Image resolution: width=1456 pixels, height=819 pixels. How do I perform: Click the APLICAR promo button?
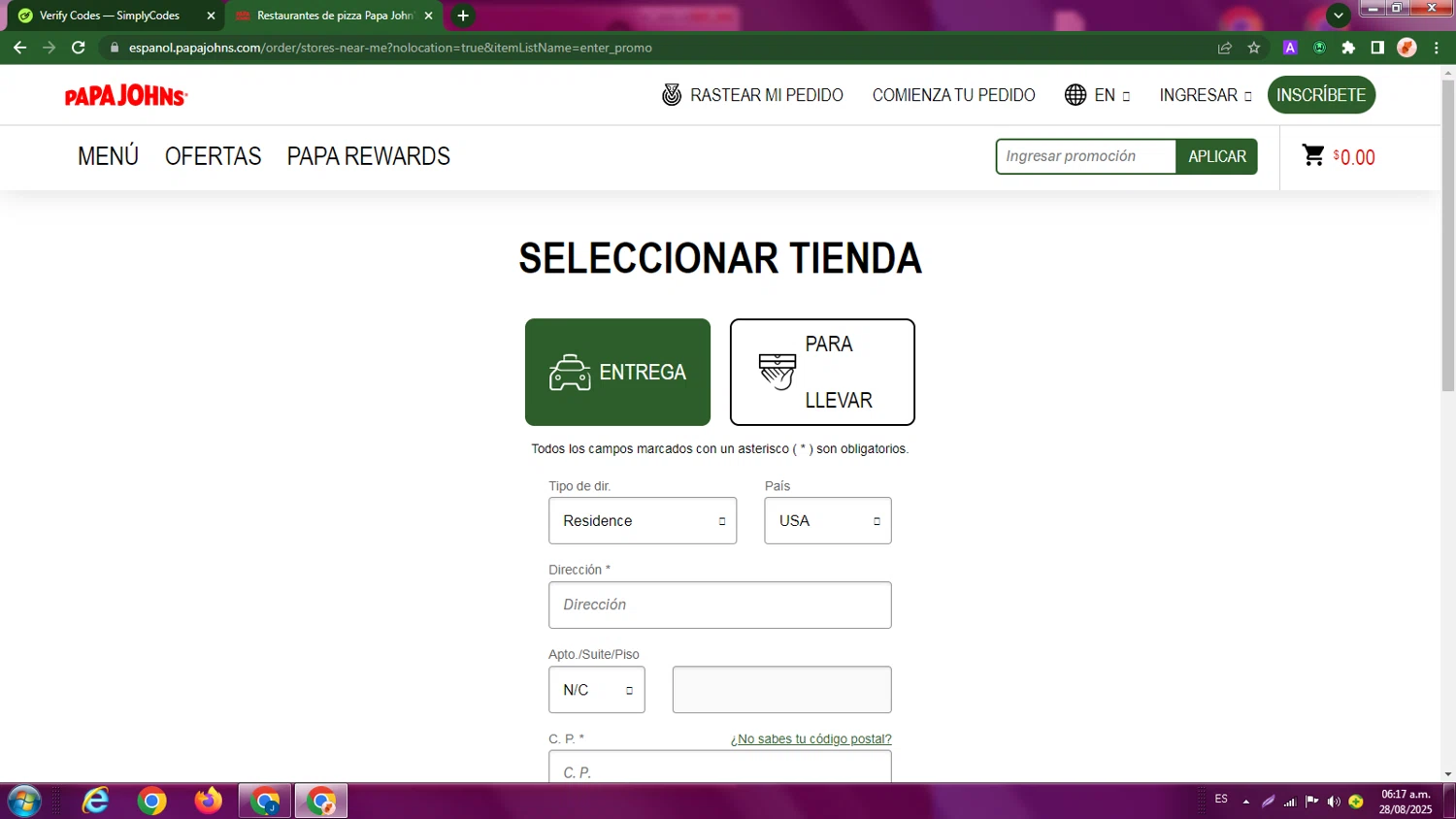click(x=1217, y=156)
